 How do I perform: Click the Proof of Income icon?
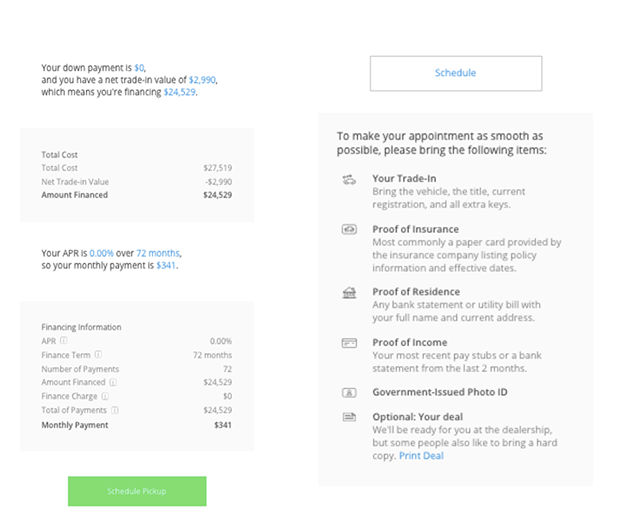349,342
